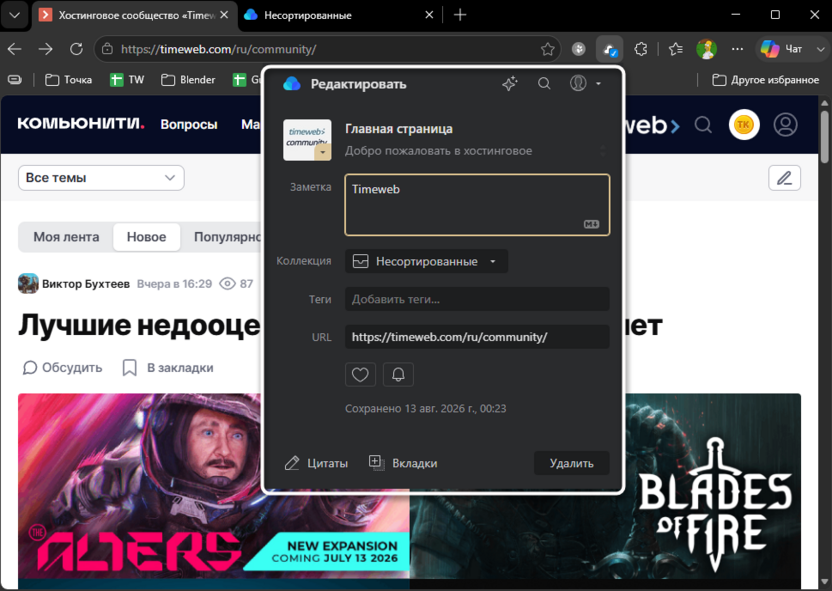
Task: Click the pencil write-post button
Action: [784, 178]
